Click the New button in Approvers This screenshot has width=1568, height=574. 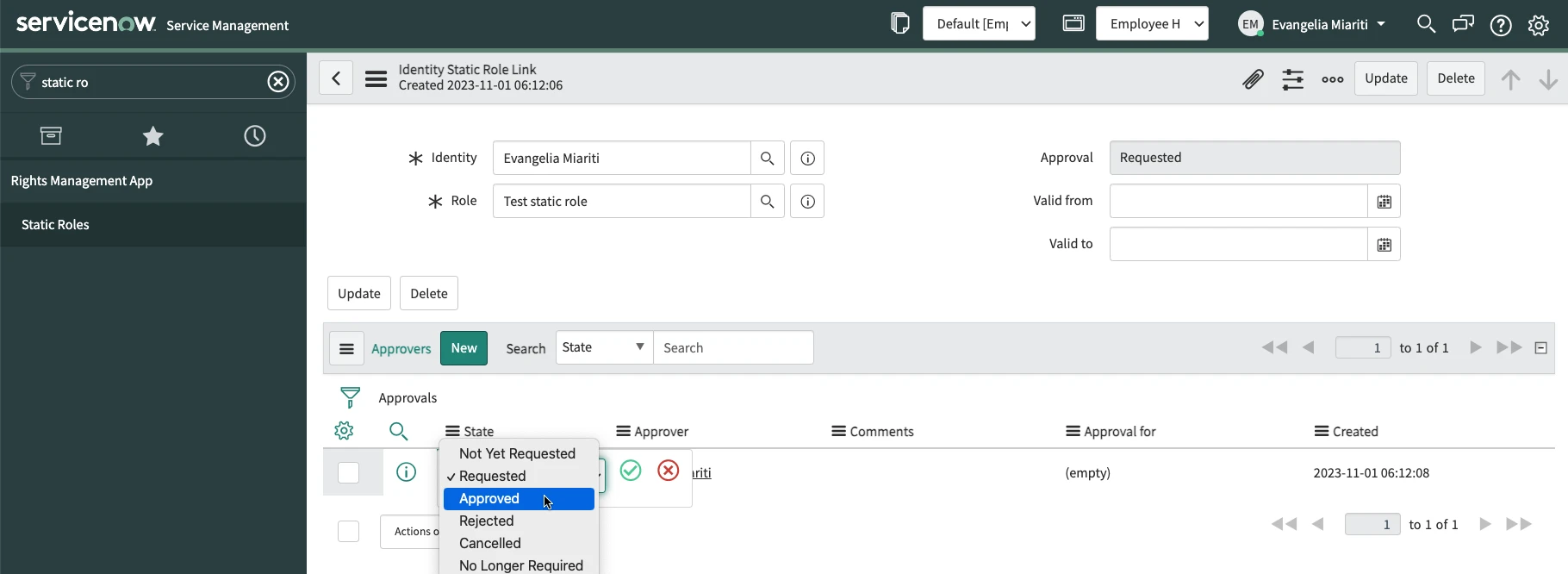coord(464,348)
